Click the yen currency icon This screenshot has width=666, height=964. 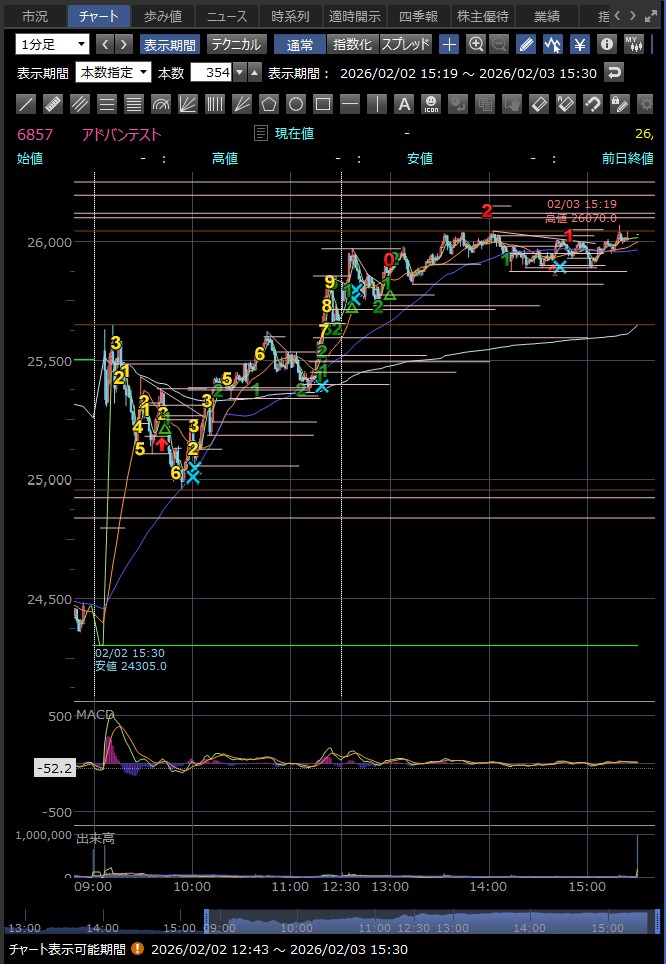pyautogui.click(x=580, y=44)
